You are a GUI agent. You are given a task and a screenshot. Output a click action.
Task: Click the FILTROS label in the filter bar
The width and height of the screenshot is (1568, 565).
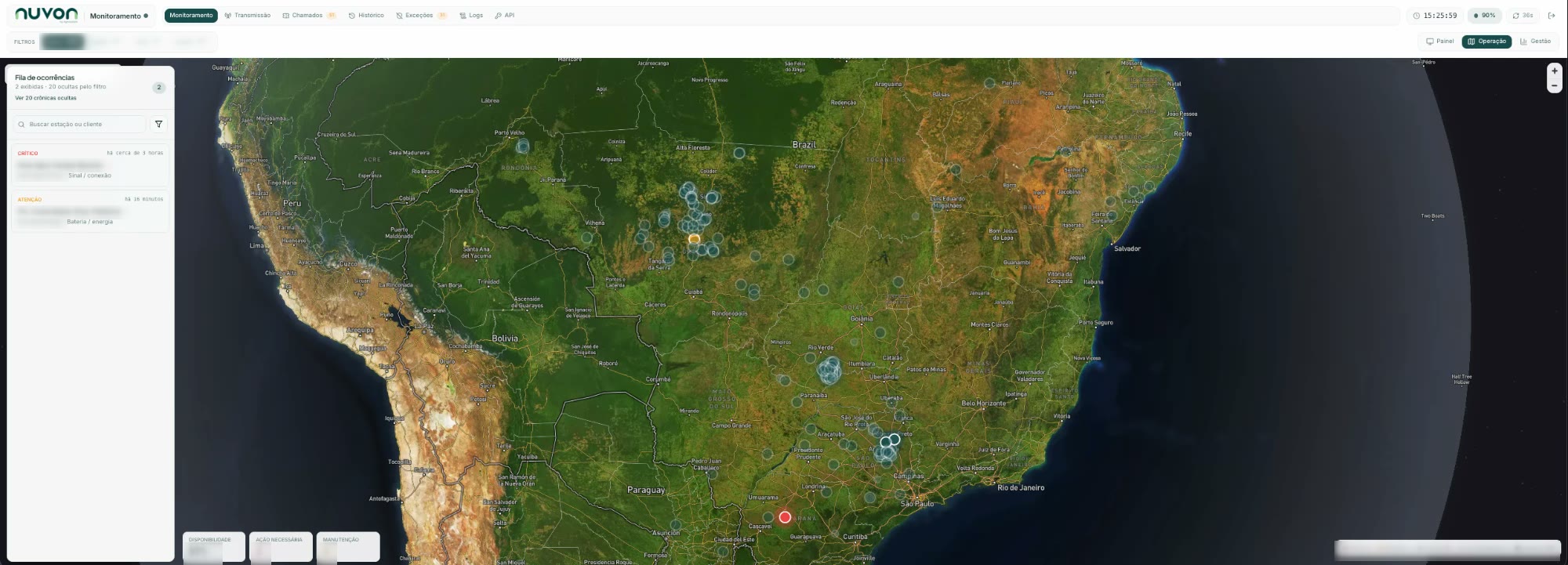pos(24,42)
